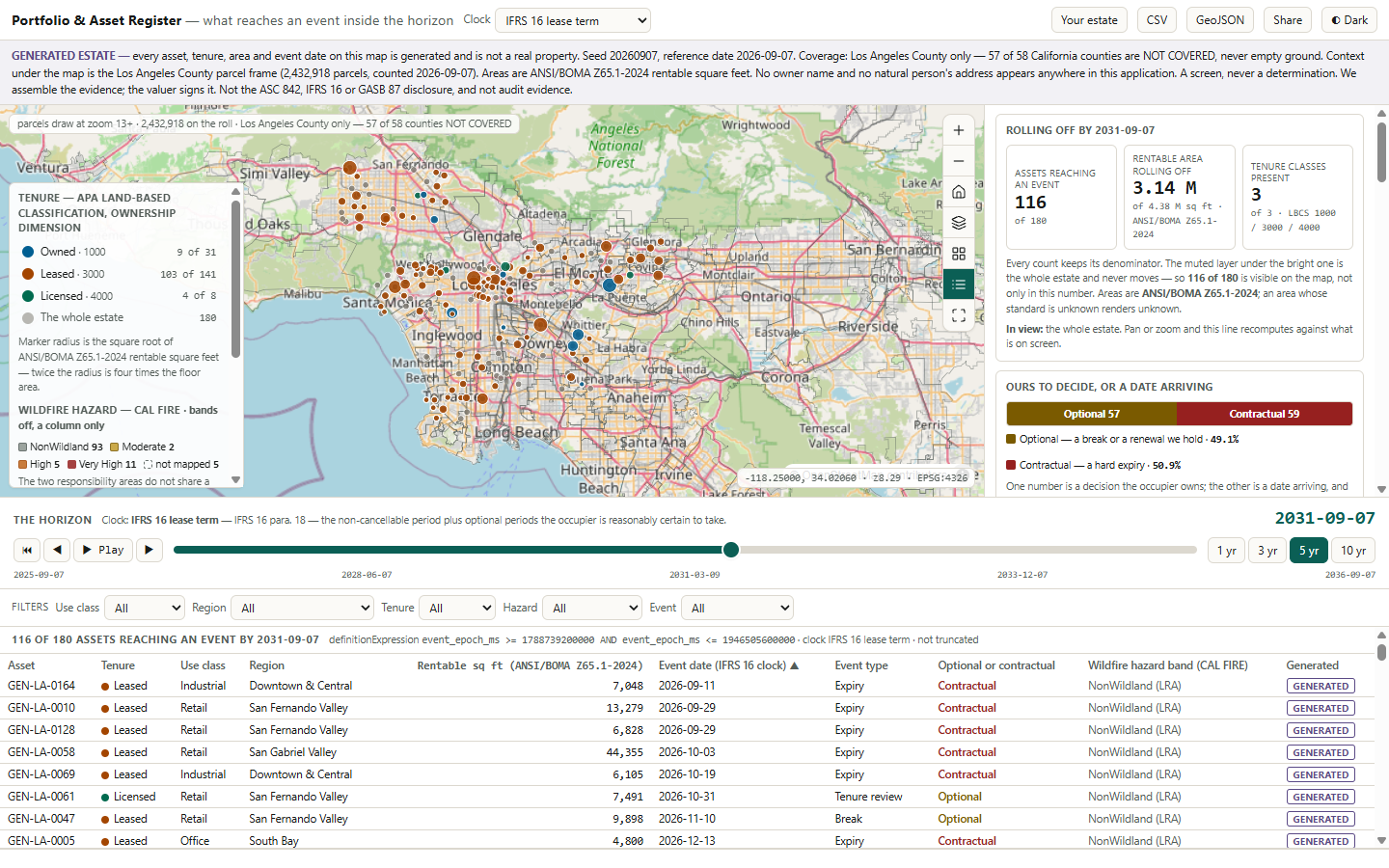The image size is (1389, 868).
Task: Select the 3 yr horizon preset
Action: click(x=1267, y=551)
